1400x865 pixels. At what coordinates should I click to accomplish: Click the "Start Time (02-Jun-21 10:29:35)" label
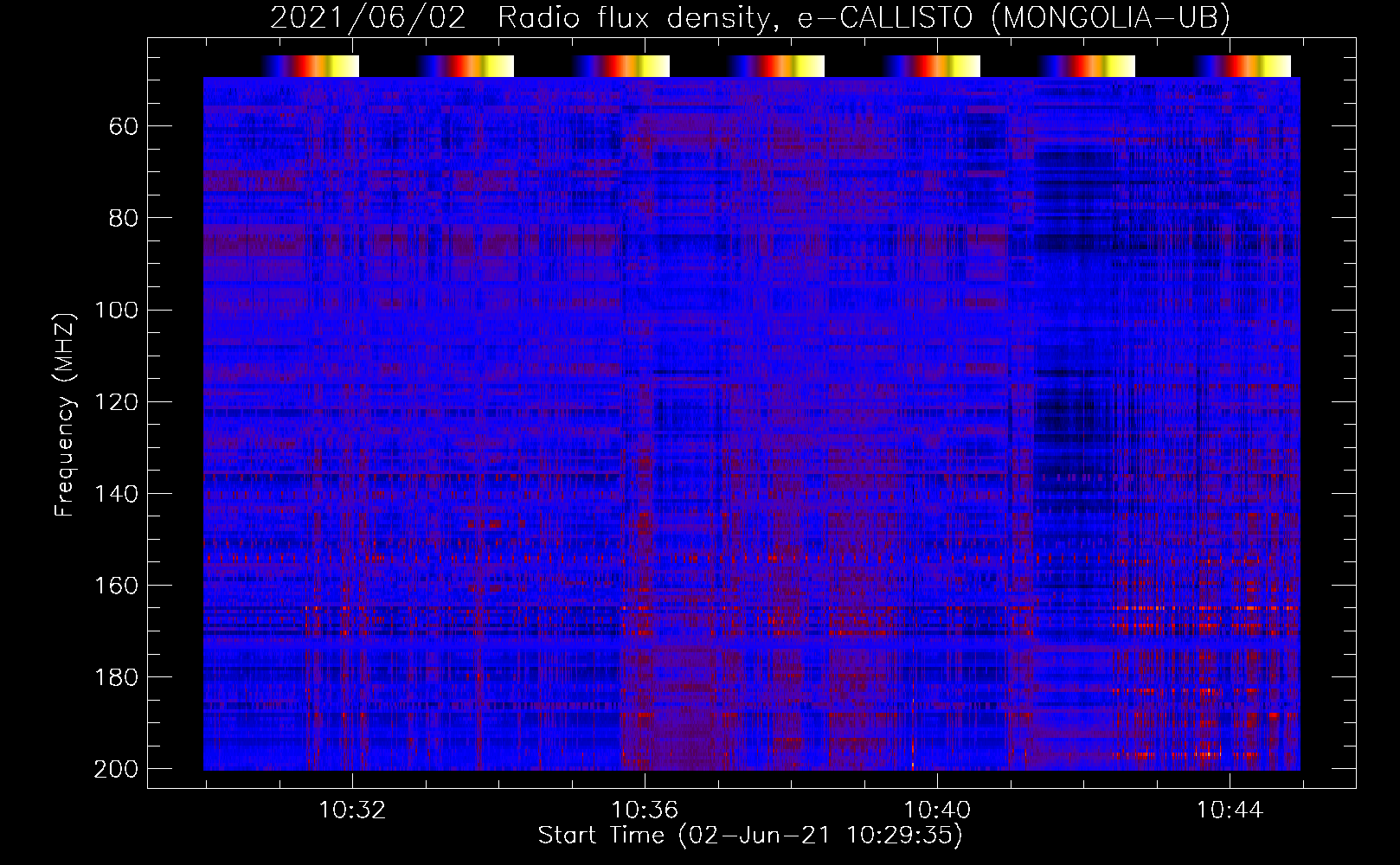pyautogui.click(x=750, y=836)
